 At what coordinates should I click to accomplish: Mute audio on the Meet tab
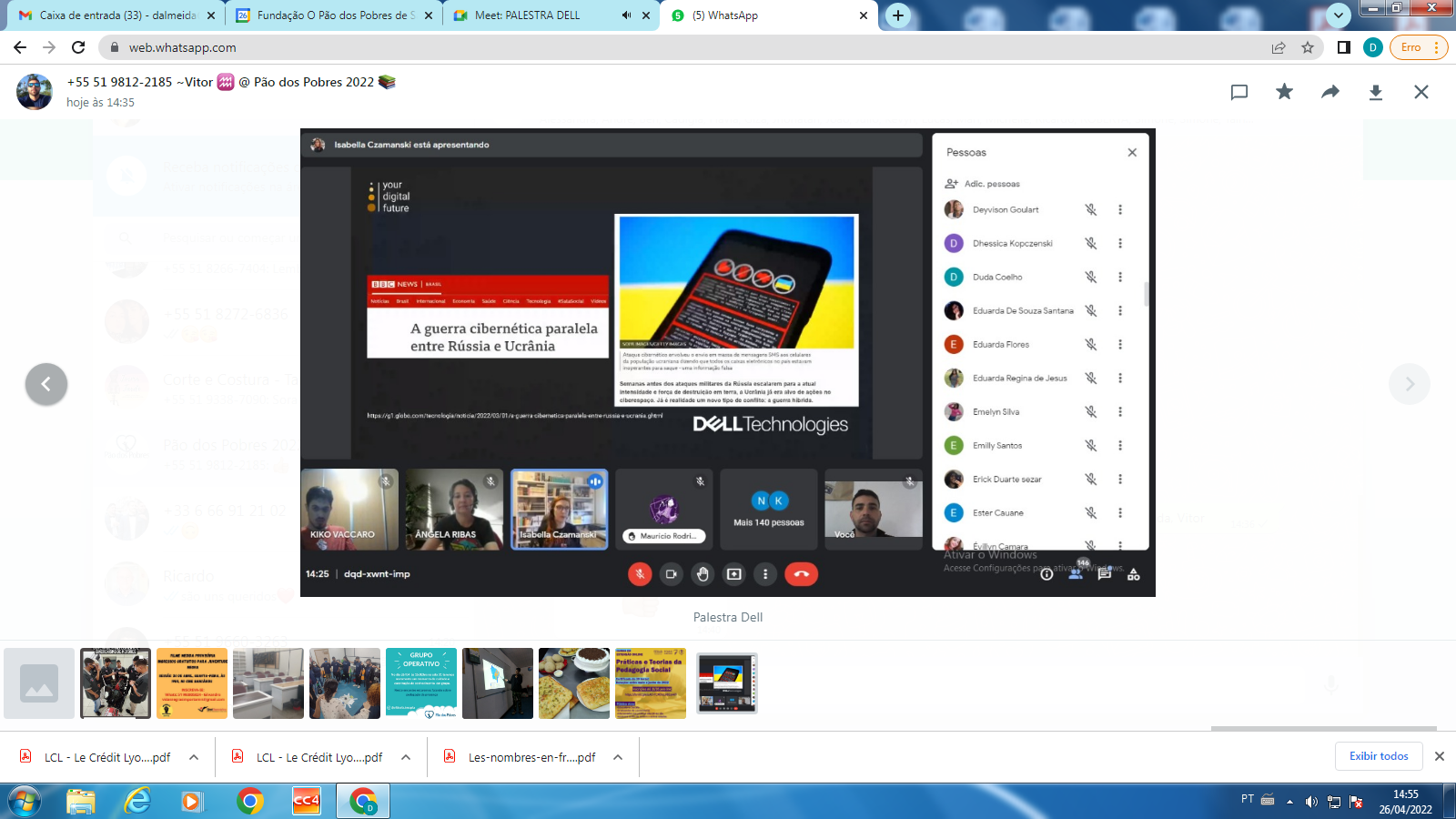coord(626,15)
